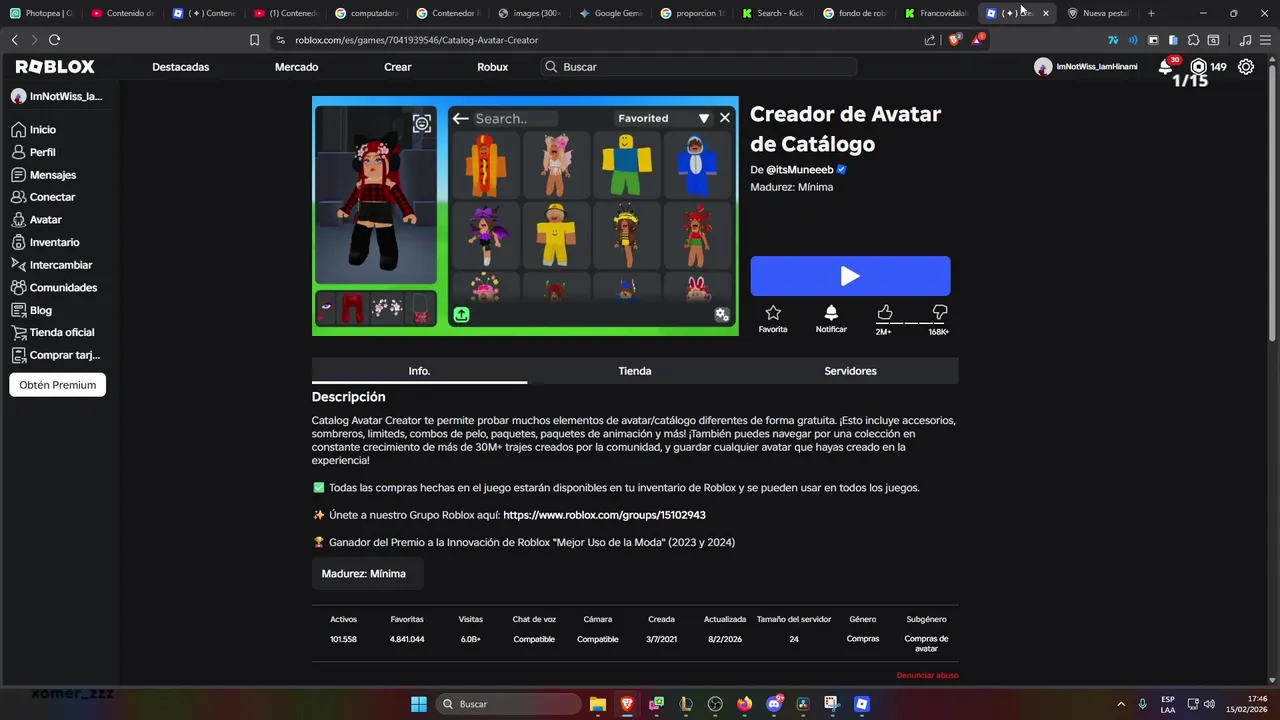Open Robux in the top navigation
Screen dimensions: 1280x720
492,67
